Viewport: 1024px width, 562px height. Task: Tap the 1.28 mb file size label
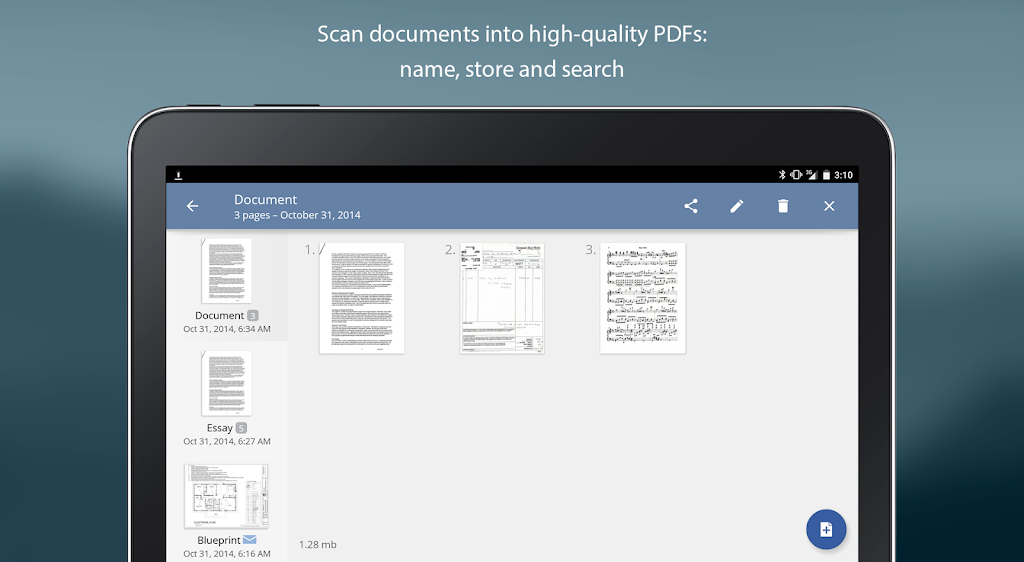tap(318, 544)
